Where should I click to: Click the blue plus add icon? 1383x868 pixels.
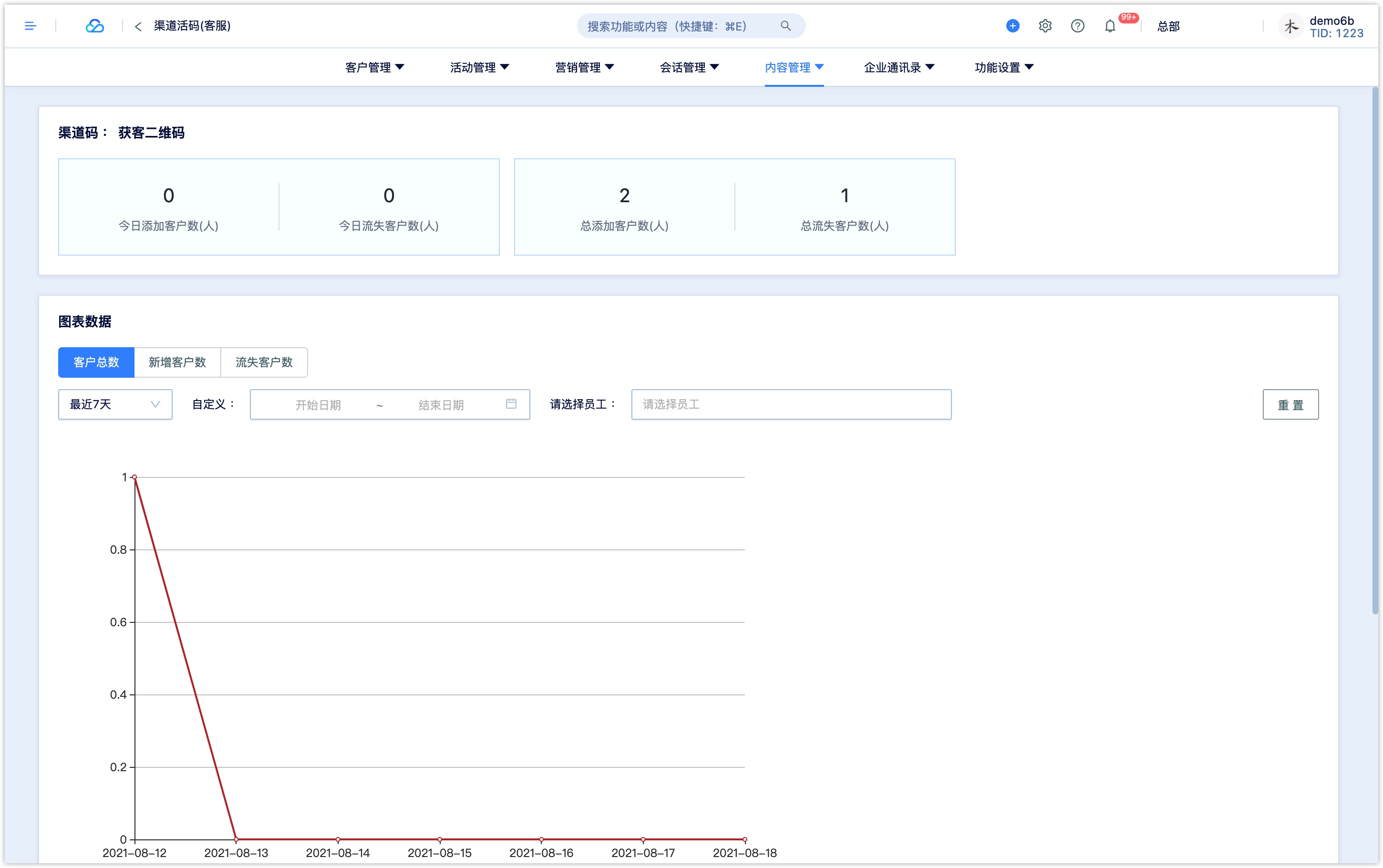click(x=1013, y=26)
